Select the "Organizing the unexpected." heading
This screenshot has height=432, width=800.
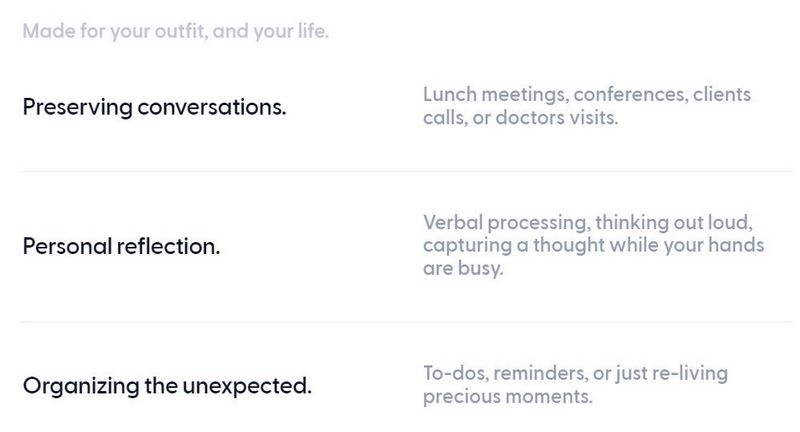point(167,386)
